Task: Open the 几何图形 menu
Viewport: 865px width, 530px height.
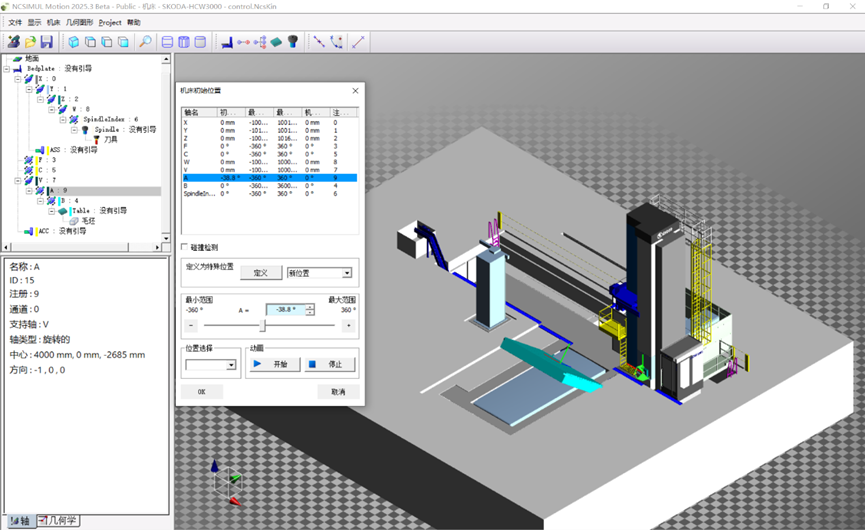Action: [79, 22]
